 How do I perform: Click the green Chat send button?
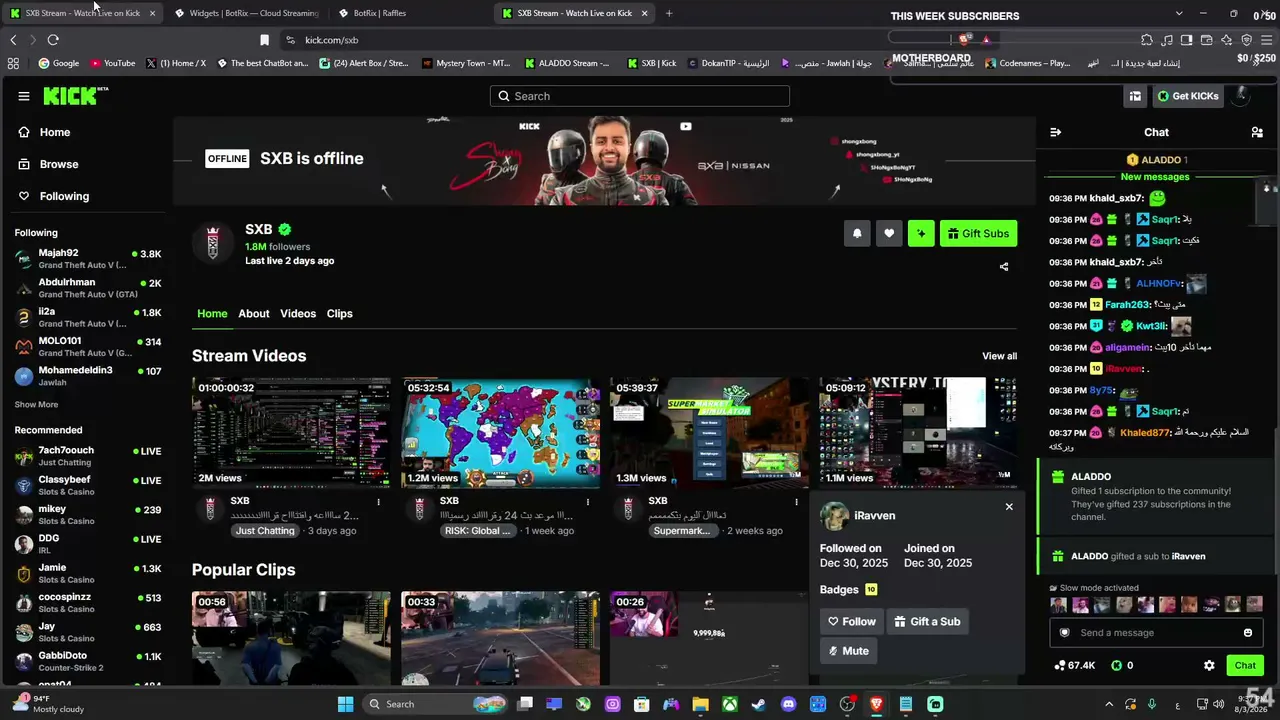coord(1245,665)
